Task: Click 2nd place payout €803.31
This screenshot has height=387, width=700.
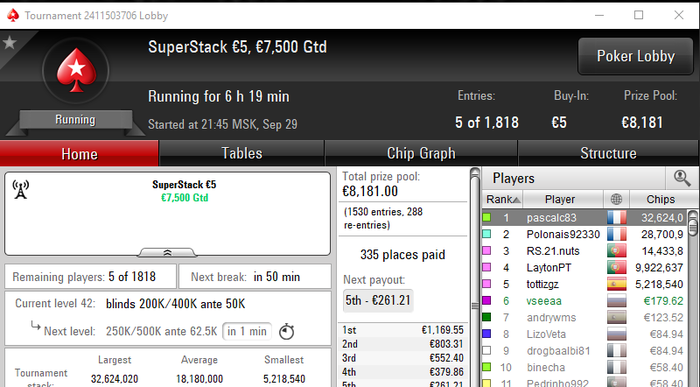Action: [403, 344]
